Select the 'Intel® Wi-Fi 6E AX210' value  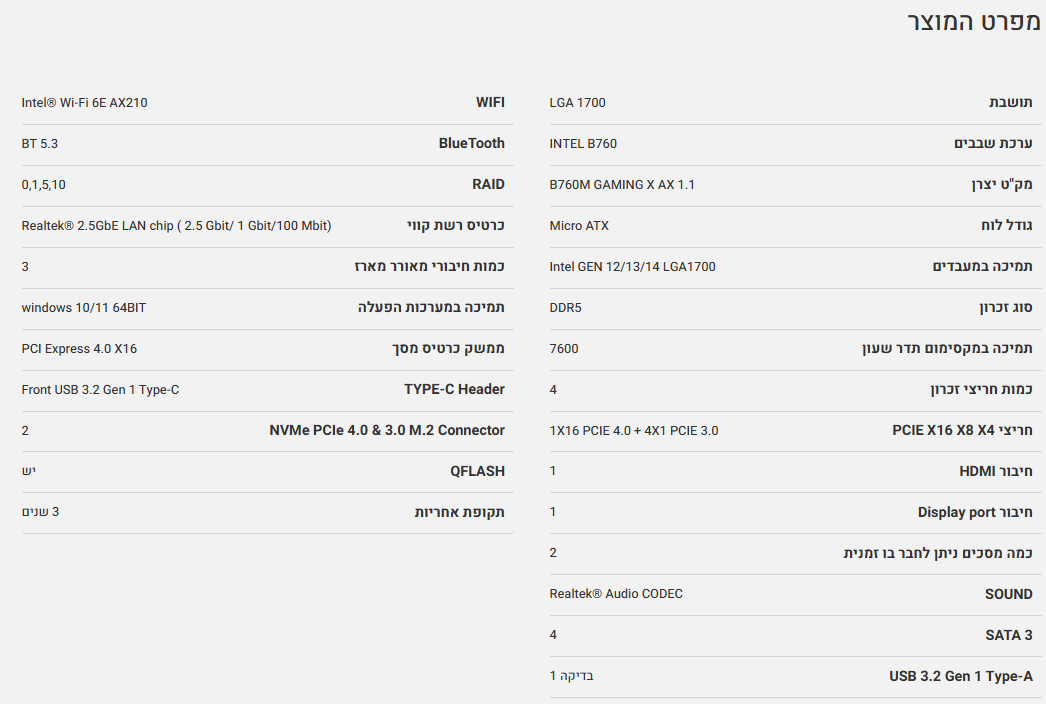pos(84,103)
